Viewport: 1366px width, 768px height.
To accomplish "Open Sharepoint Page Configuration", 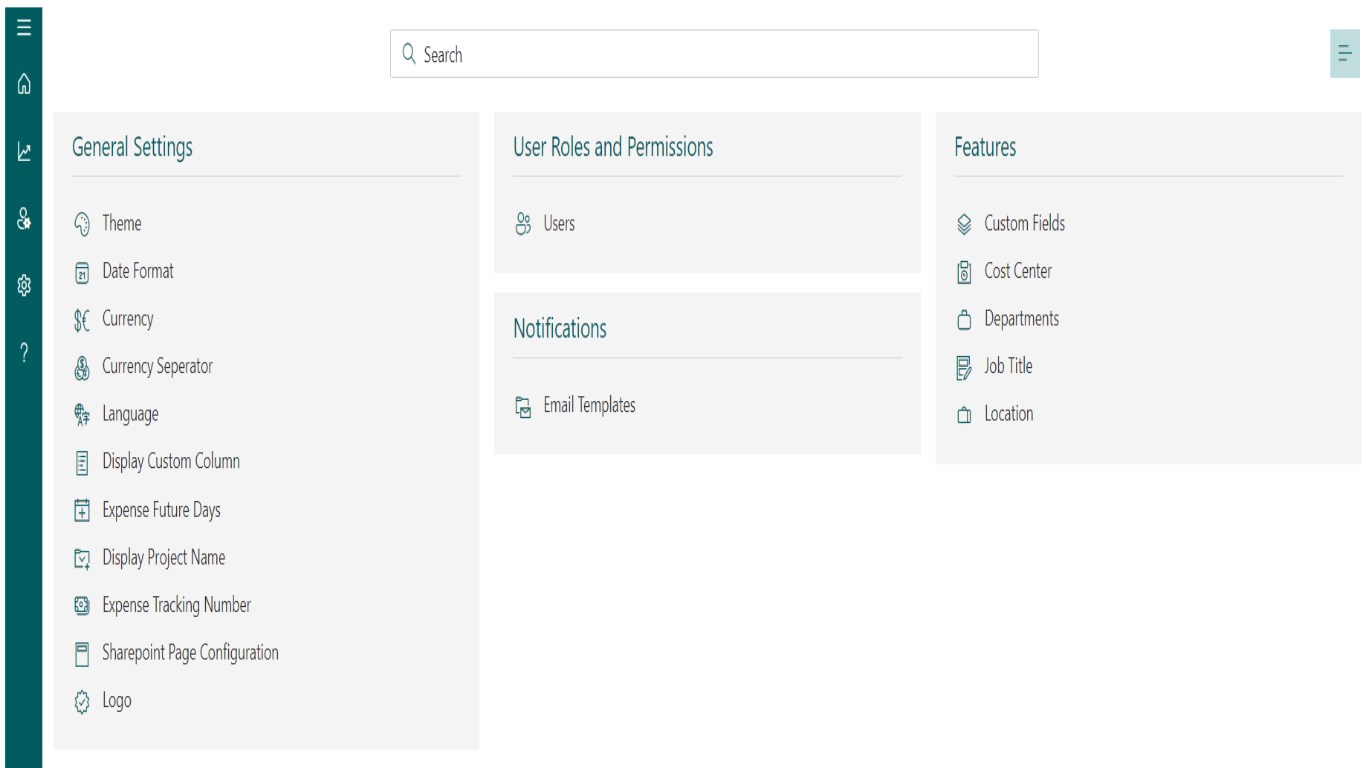I will tap(190, 653).
